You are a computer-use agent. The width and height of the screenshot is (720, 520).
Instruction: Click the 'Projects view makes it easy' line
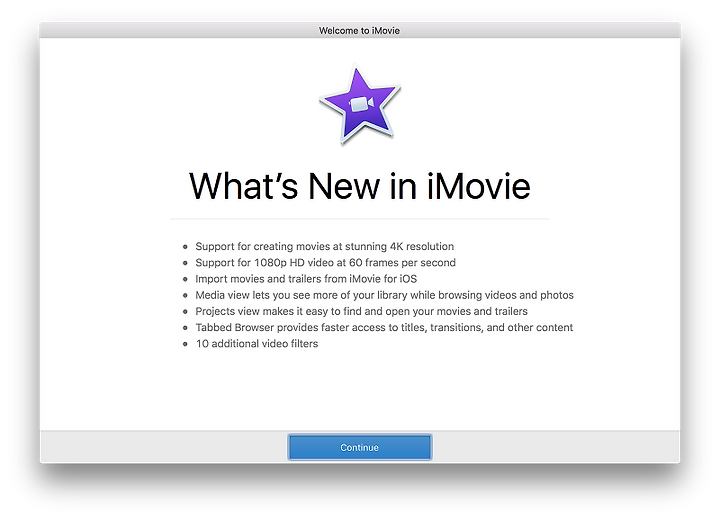coord(361,311)
